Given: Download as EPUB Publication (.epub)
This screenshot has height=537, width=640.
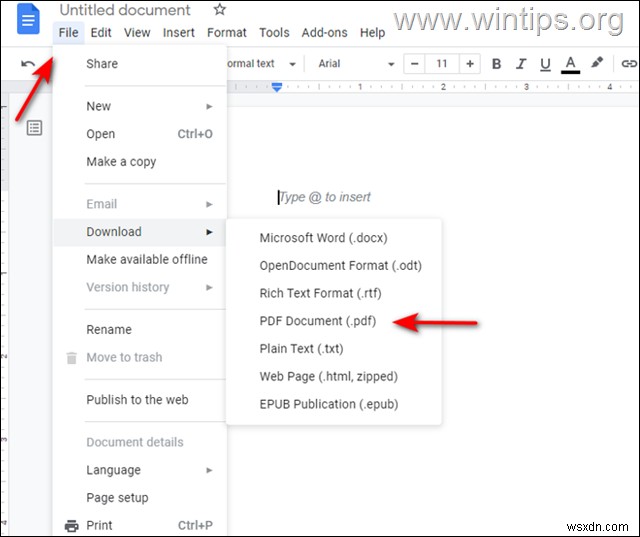Looking at the screenshot, I should point(334,404).
